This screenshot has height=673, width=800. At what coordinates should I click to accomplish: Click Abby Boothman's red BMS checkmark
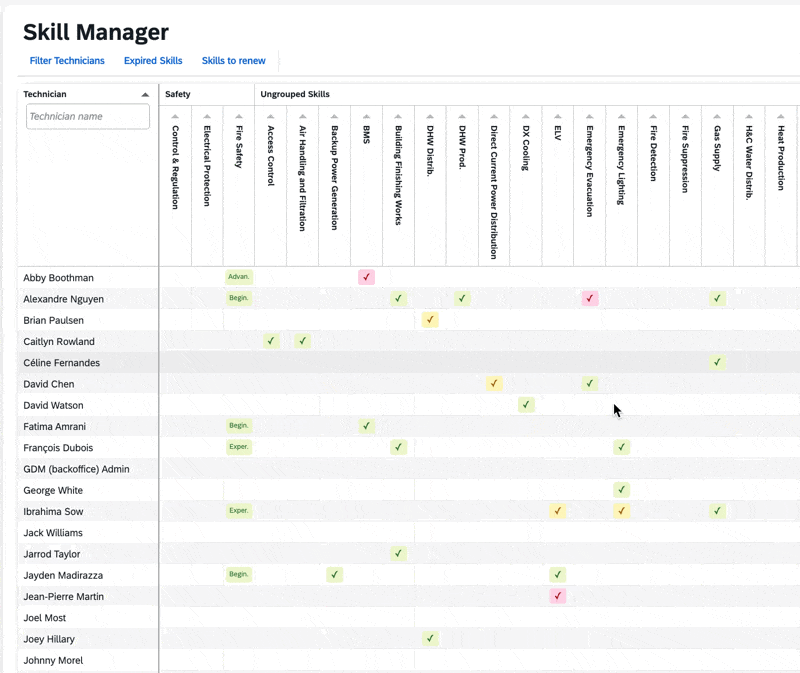[x=367, y=277]
